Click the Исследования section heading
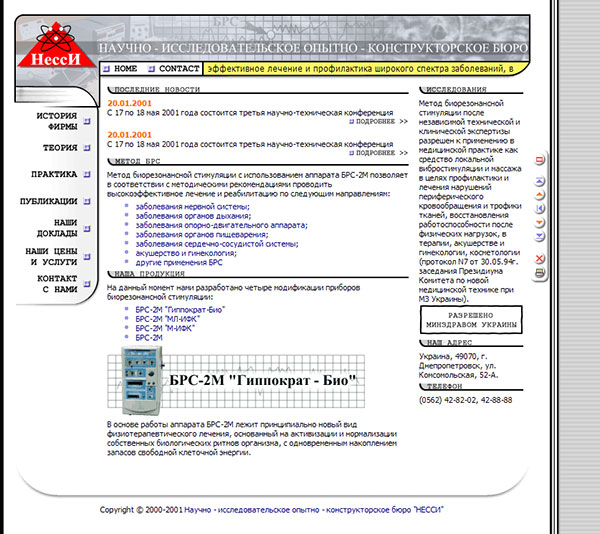The width and height of the screenshot is (600, 534). pyautogui.click(x=456, y=90)
